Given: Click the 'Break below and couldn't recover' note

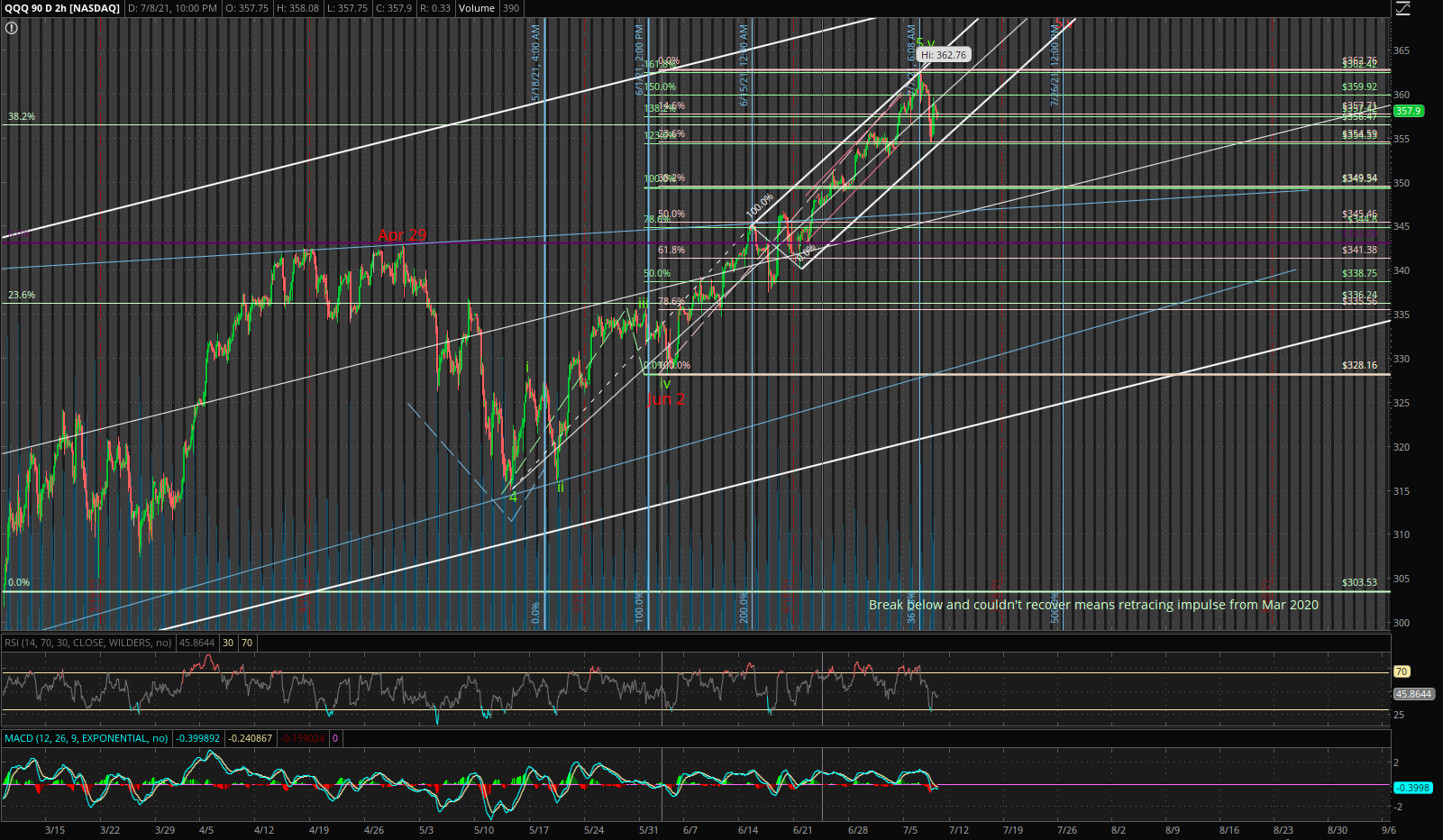Looking at the screenshot, I should pyautogui.click(x=1093, y=605).
